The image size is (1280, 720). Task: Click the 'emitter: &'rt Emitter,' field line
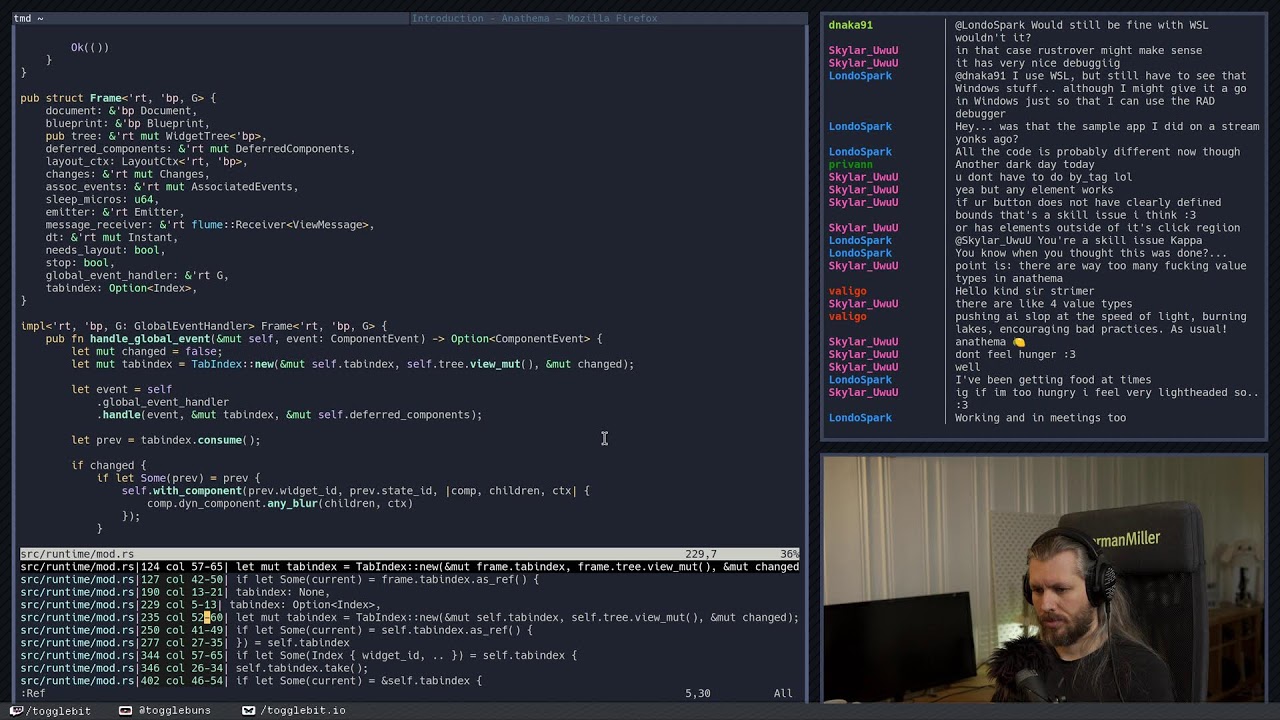pos(115,212)
